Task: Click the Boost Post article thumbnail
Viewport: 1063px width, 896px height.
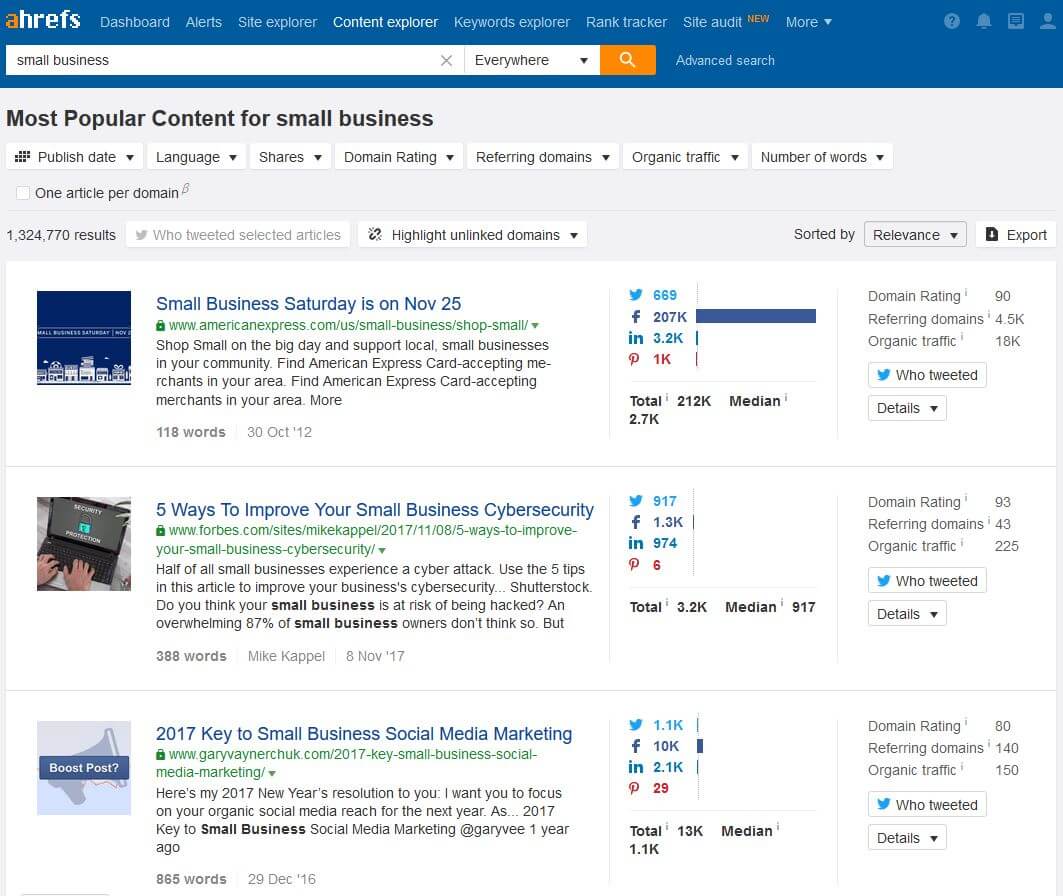Action: (84, 768)
